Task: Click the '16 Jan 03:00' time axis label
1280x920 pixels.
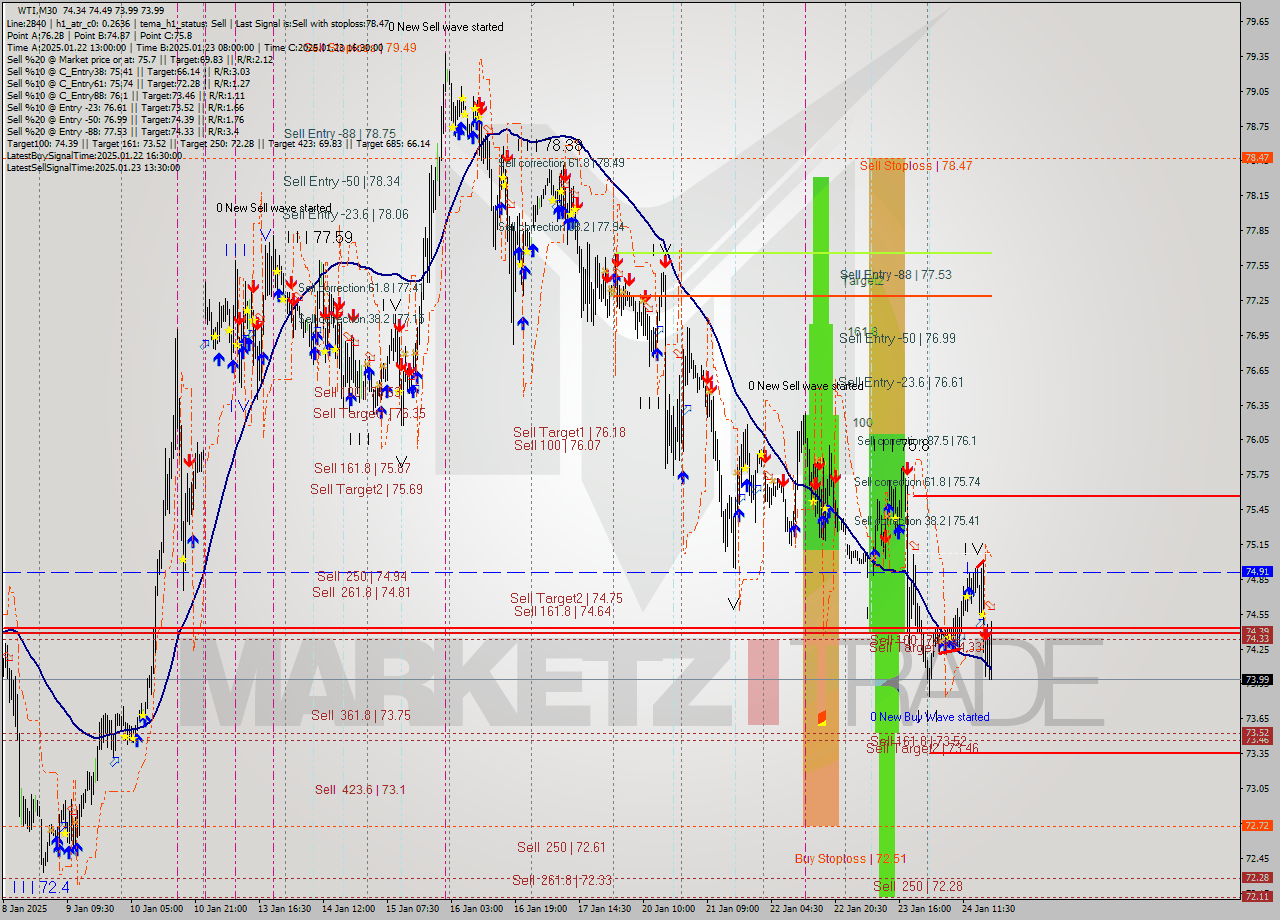Action: click(476, 909)
